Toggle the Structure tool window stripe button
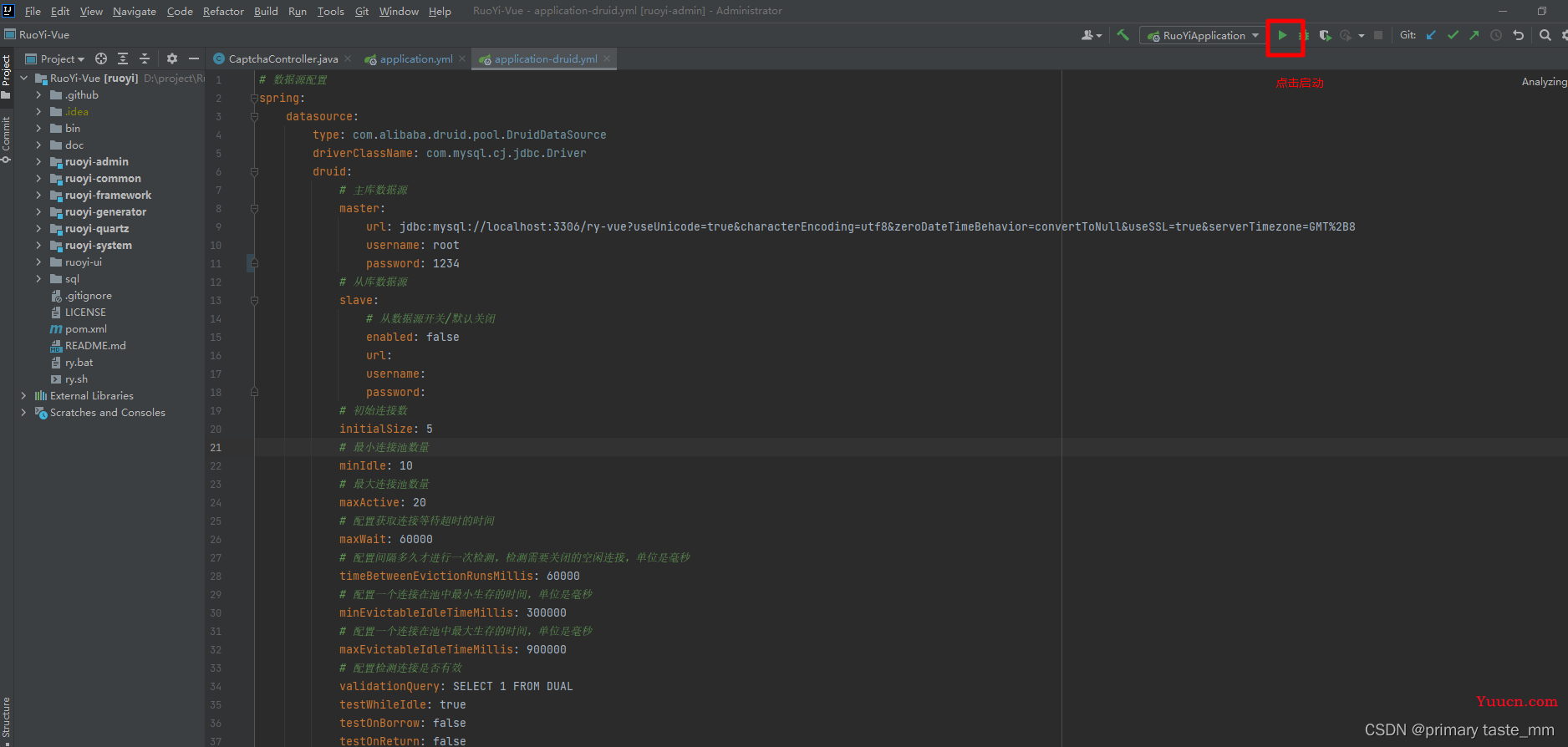The height and width of the screenshot is (747, 1568). pyautogui.click(x=6, y=720)
